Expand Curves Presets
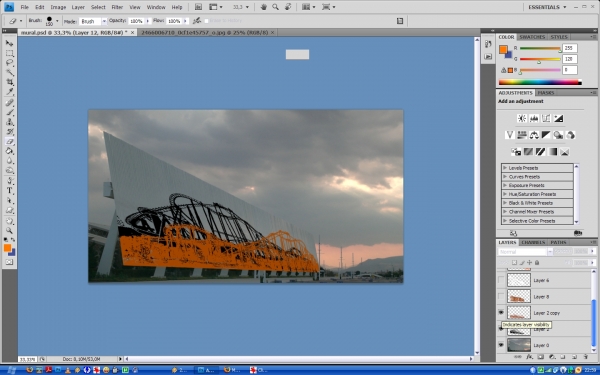This screenshot has height=375, width=600. 505,177
